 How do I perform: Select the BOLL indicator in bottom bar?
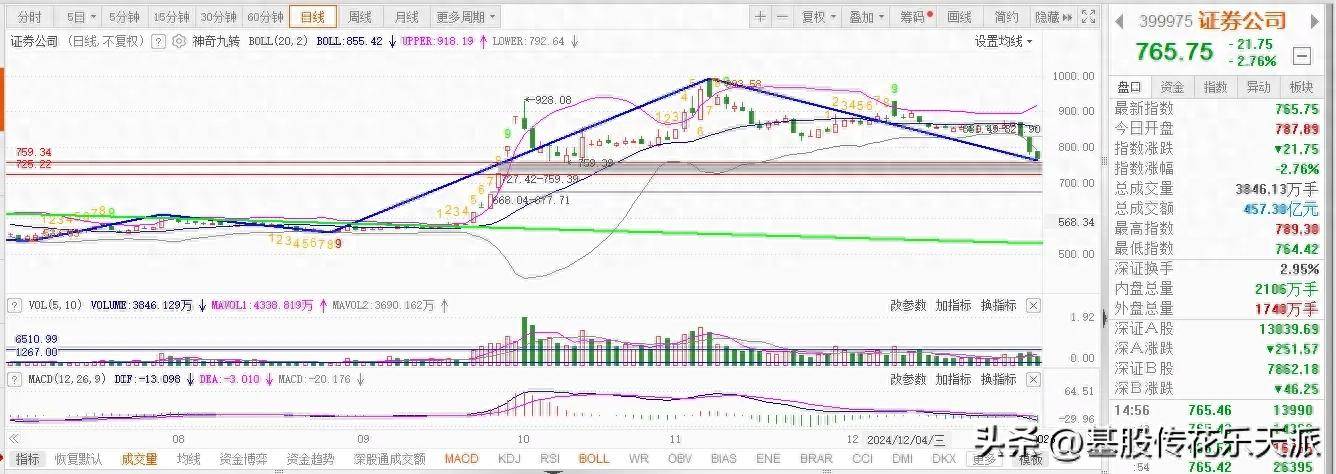[594, 459]
